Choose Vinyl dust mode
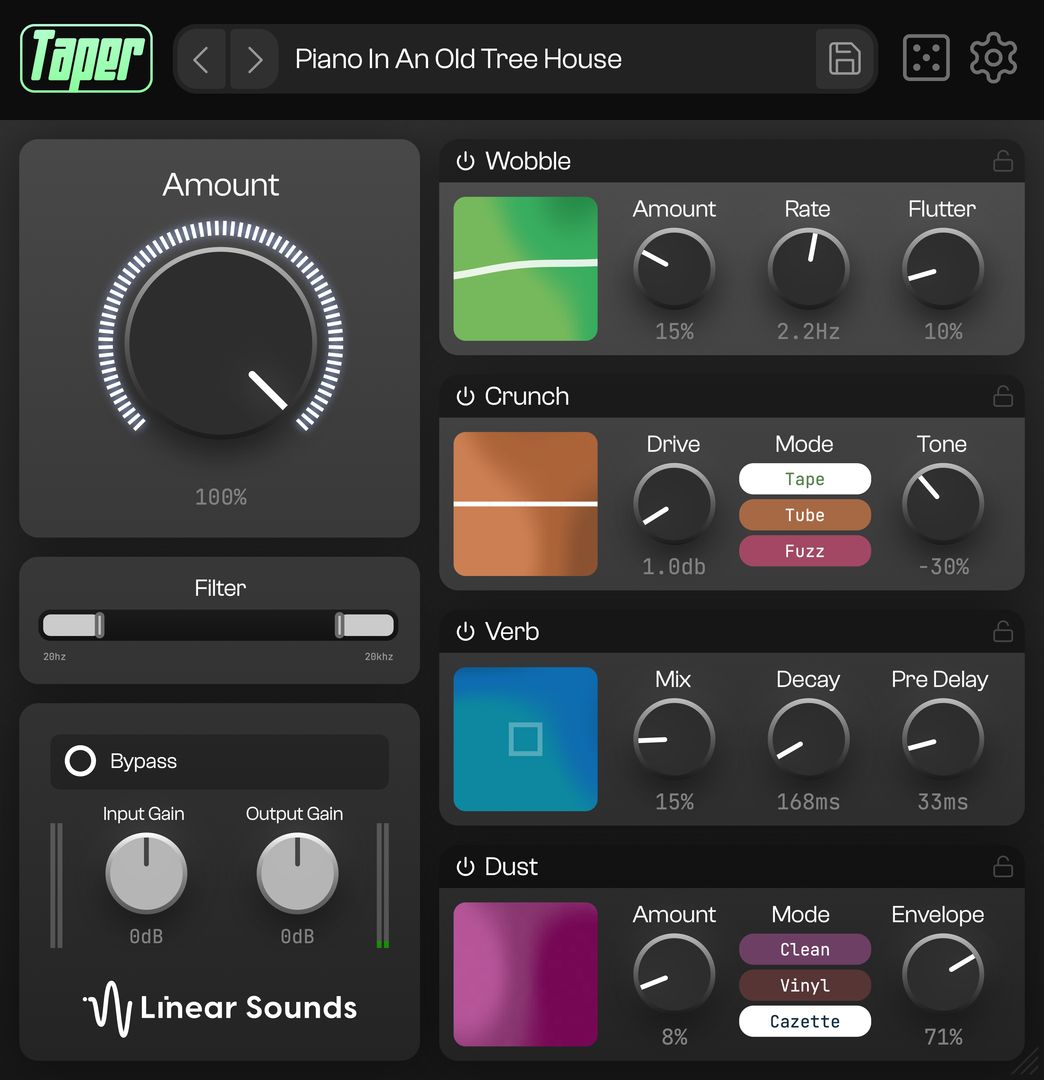Viewport: 1044px width, 1080px height. 804,986
